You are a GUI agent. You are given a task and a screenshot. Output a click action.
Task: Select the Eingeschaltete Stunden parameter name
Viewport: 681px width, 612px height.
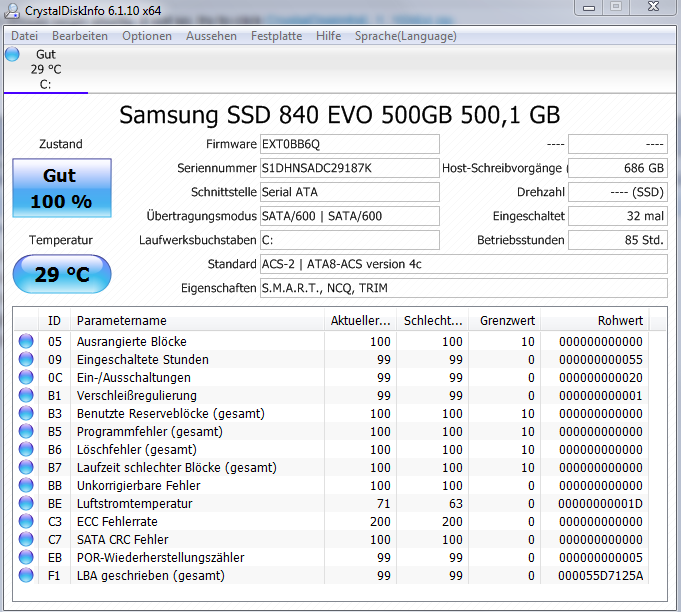(x=142, y=360)
